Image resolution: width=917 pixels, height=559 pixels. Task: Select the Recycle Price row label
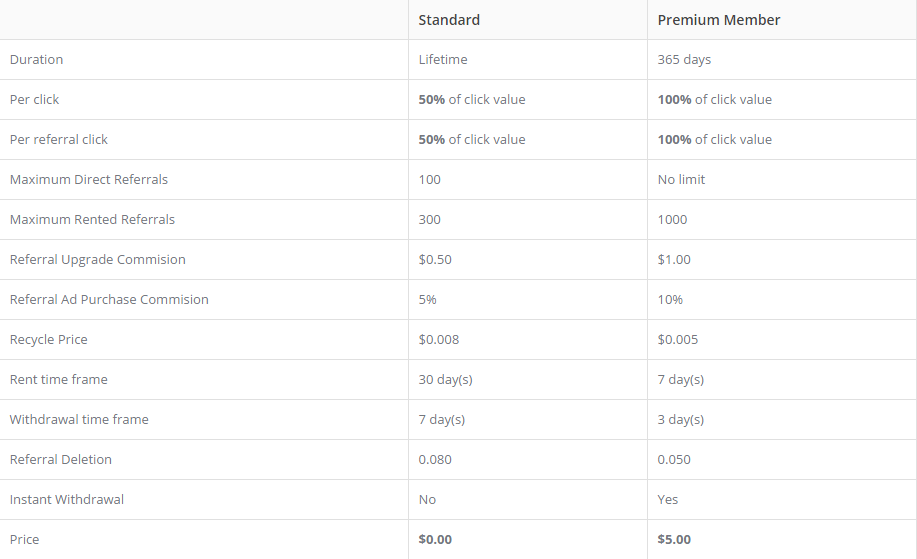pos(49,340)
